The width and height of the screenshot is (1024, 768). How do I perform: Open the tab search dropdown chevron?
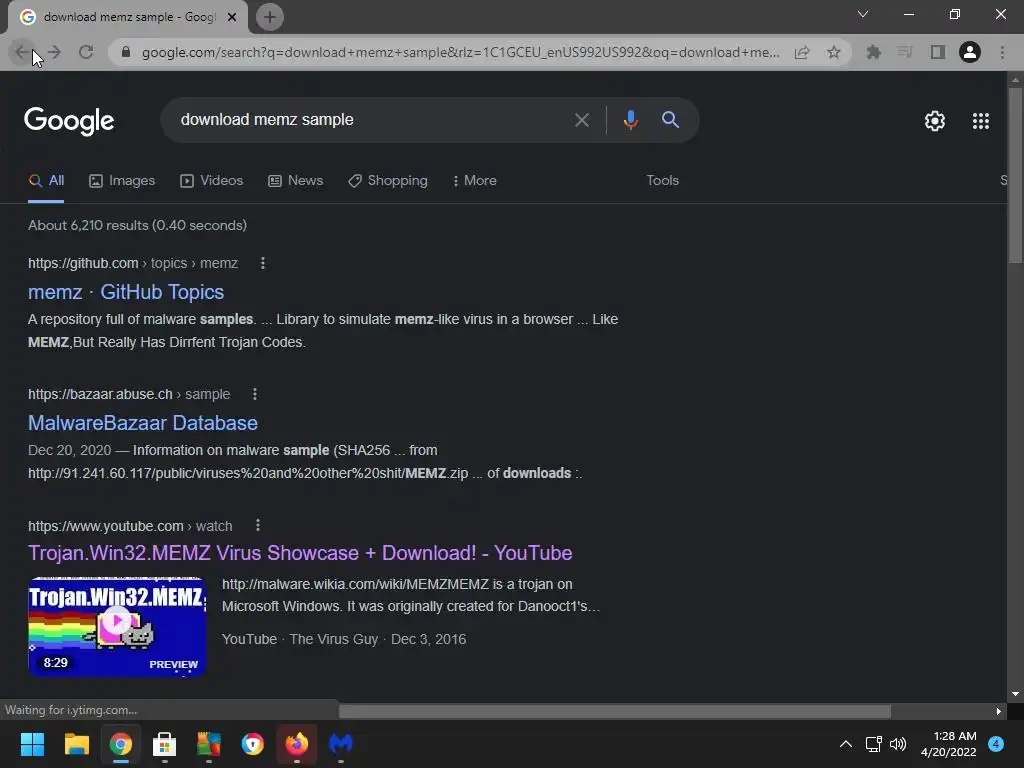tap(863, 14)
